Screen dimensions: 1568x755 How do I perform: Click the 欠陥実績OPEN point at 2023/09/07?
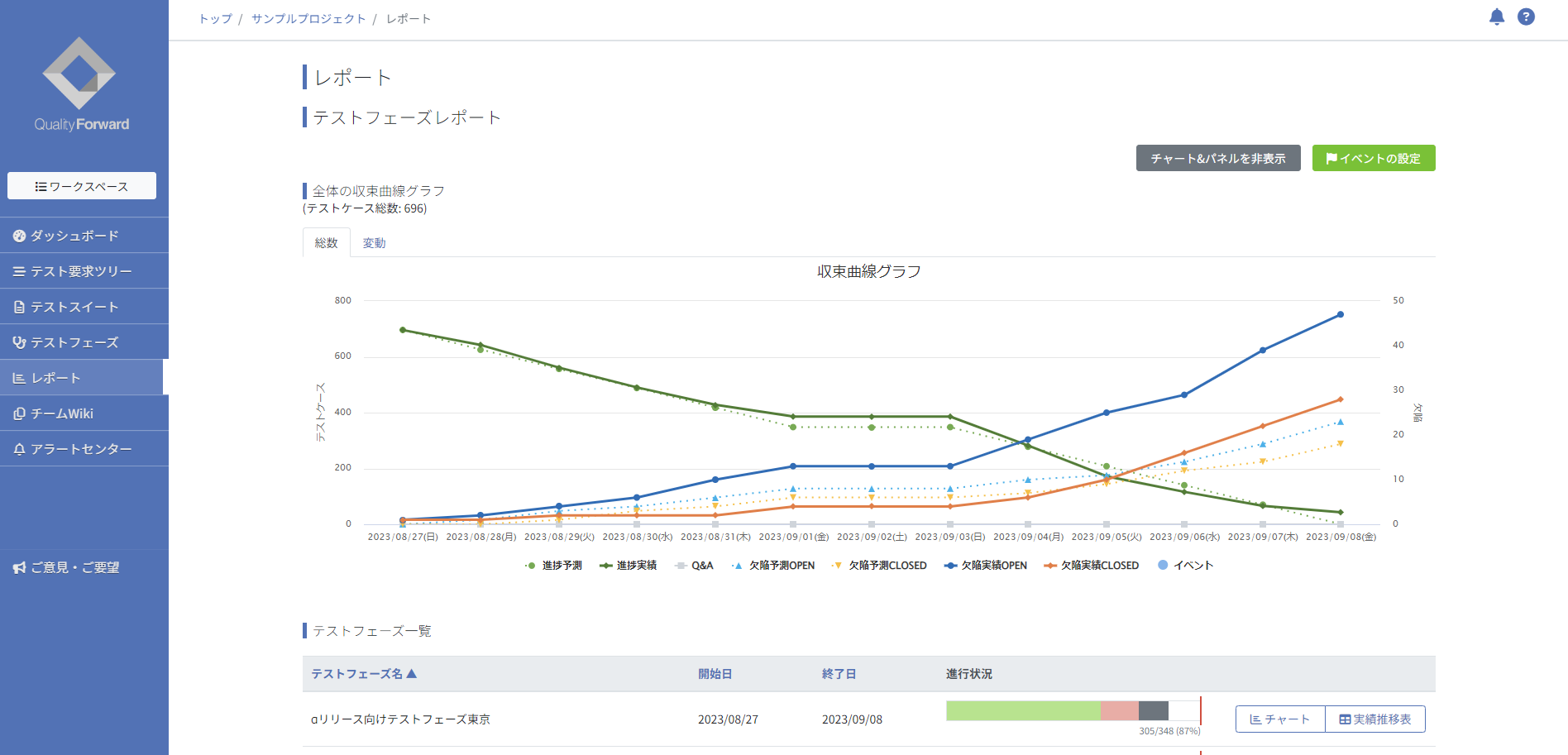coord(1263,351)
